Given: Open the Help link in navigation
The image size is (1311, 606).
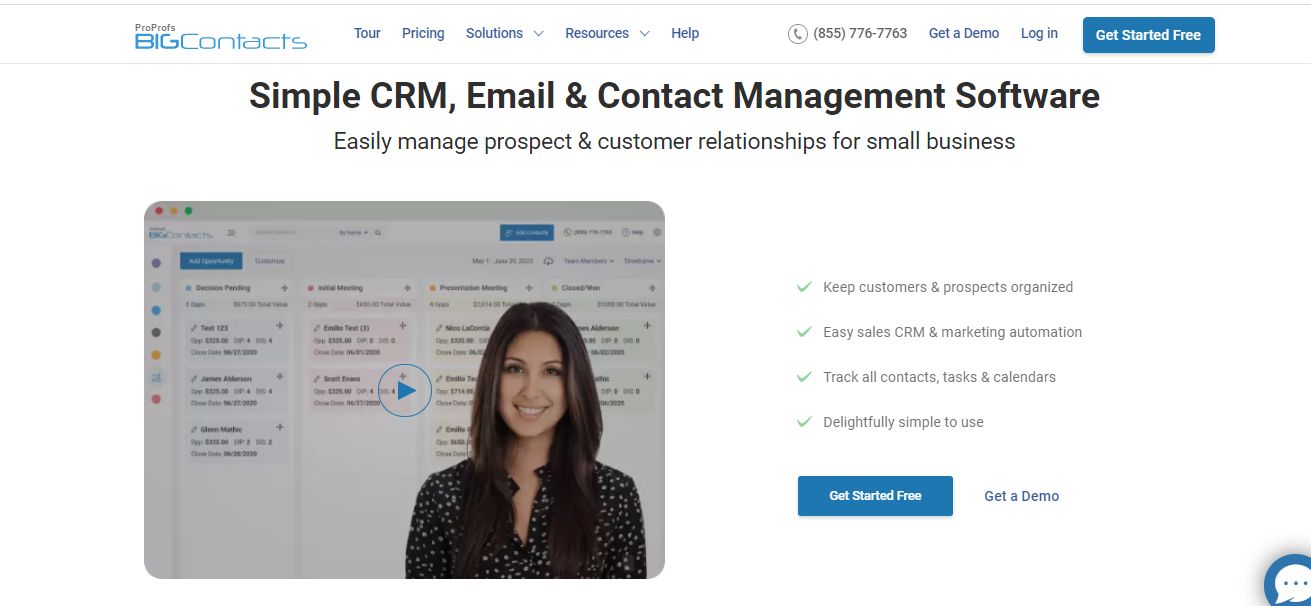Looking at the screenshot, I should (685, 33).
